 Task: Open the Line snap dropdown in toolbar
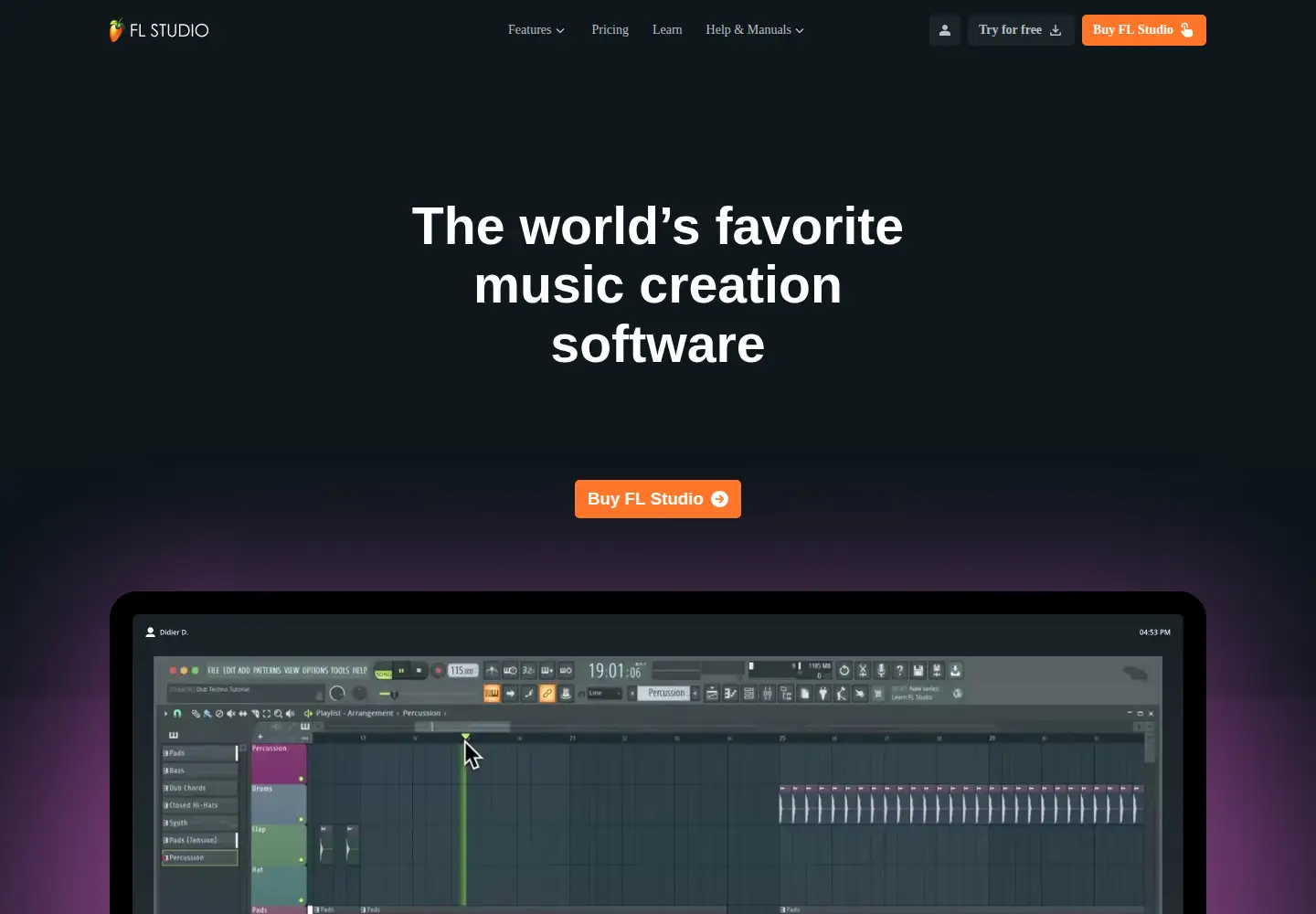click(604, 693)
